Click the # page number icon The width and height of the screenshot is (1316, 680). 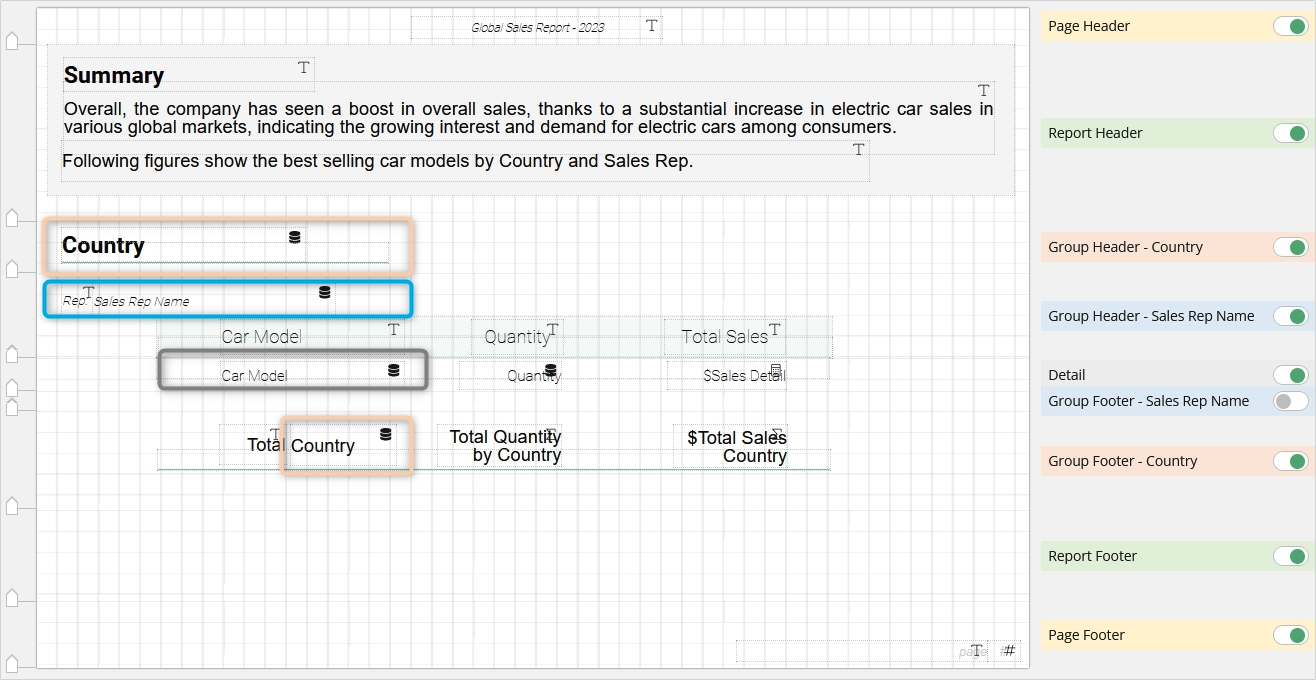(x=1009, y=651)
